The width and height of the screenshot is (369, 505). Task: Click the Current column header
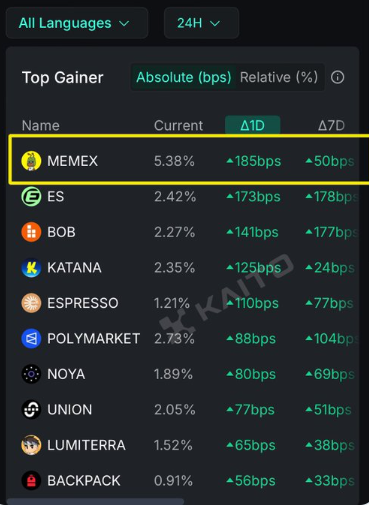coord(178,126)
